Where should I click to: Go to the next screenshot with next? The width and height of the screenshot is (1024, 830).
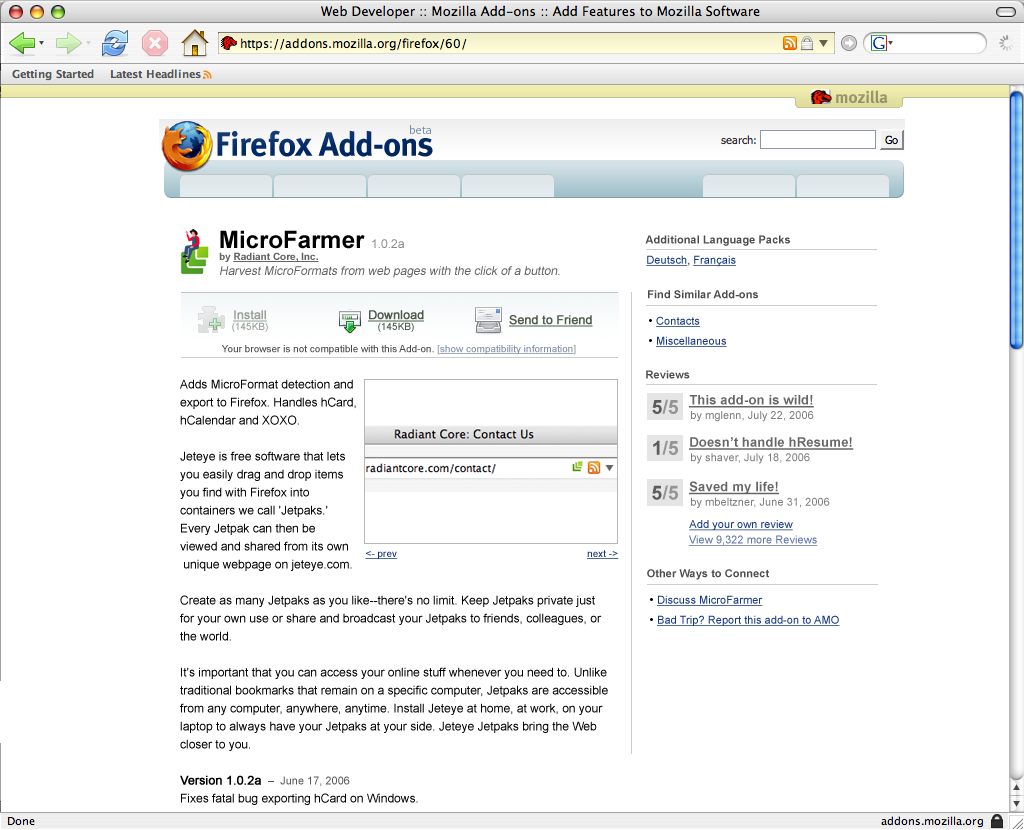pyautogui.click(x=602, y=554)
